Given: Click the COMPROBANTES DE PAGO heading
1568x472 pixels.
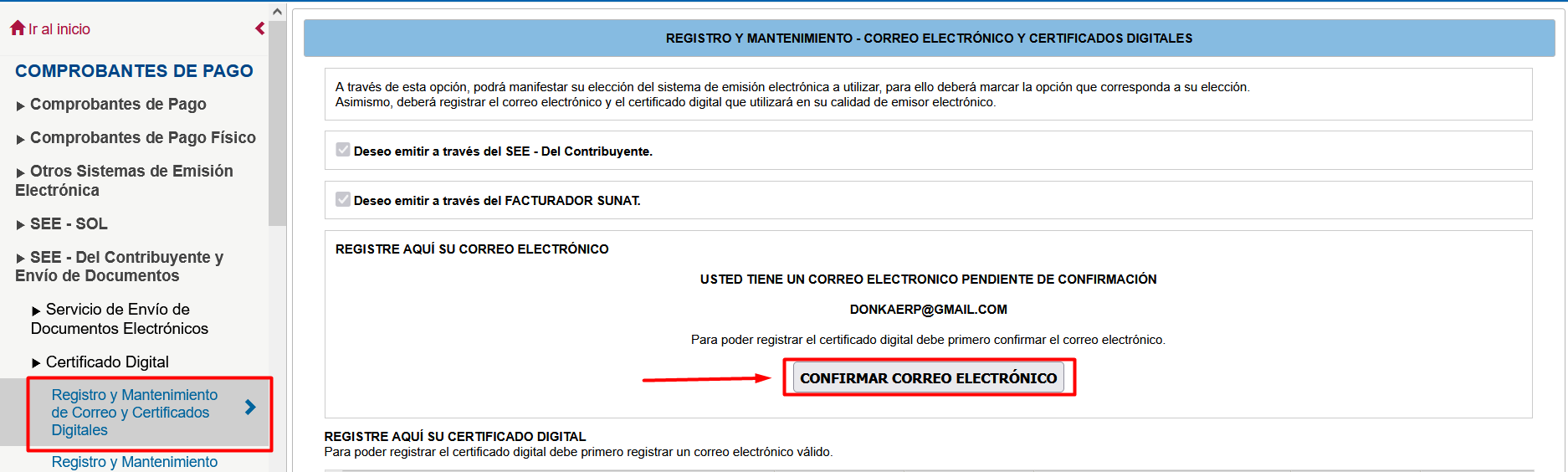Looking at the screenshot, I should tap(134, 71).
